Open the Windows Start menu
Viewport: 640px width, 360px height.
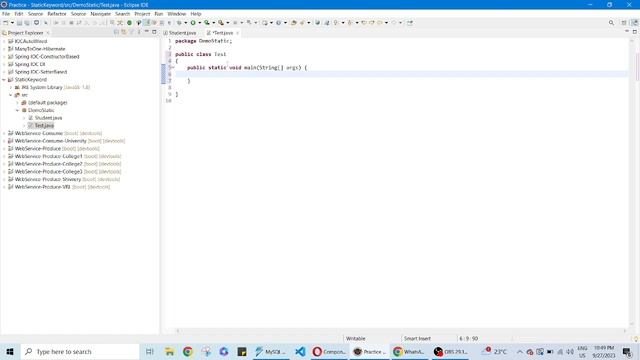click(10, 351)
